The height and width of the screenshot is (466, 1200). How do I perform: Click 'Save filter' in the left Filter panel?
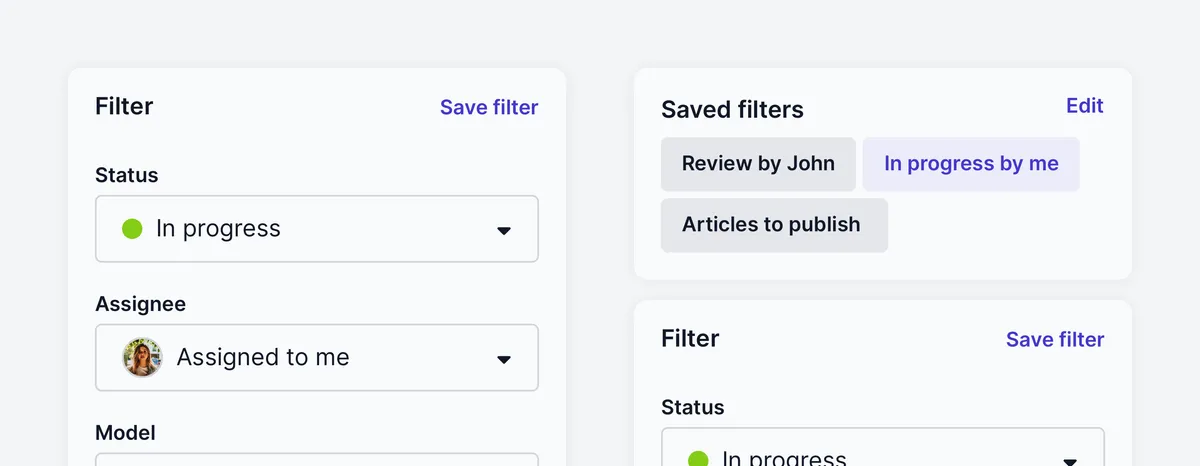coord(489,107)
